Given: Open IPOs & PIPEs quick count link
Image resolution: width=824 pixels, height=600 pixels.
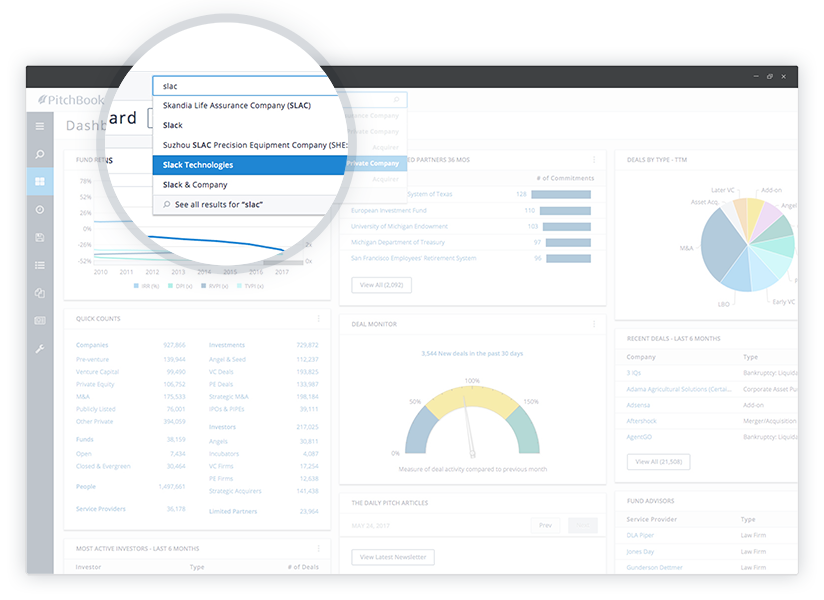Looking at the screenshot, I should 226,409.
